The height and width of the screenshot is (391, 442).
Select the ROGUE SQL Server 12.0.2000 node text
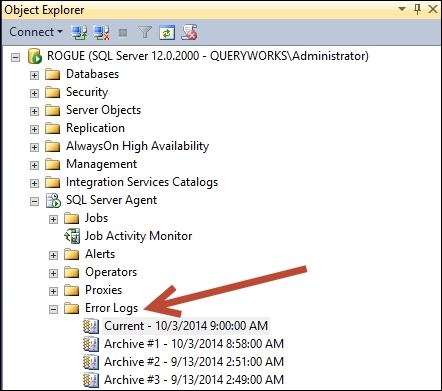pos(208,56)
